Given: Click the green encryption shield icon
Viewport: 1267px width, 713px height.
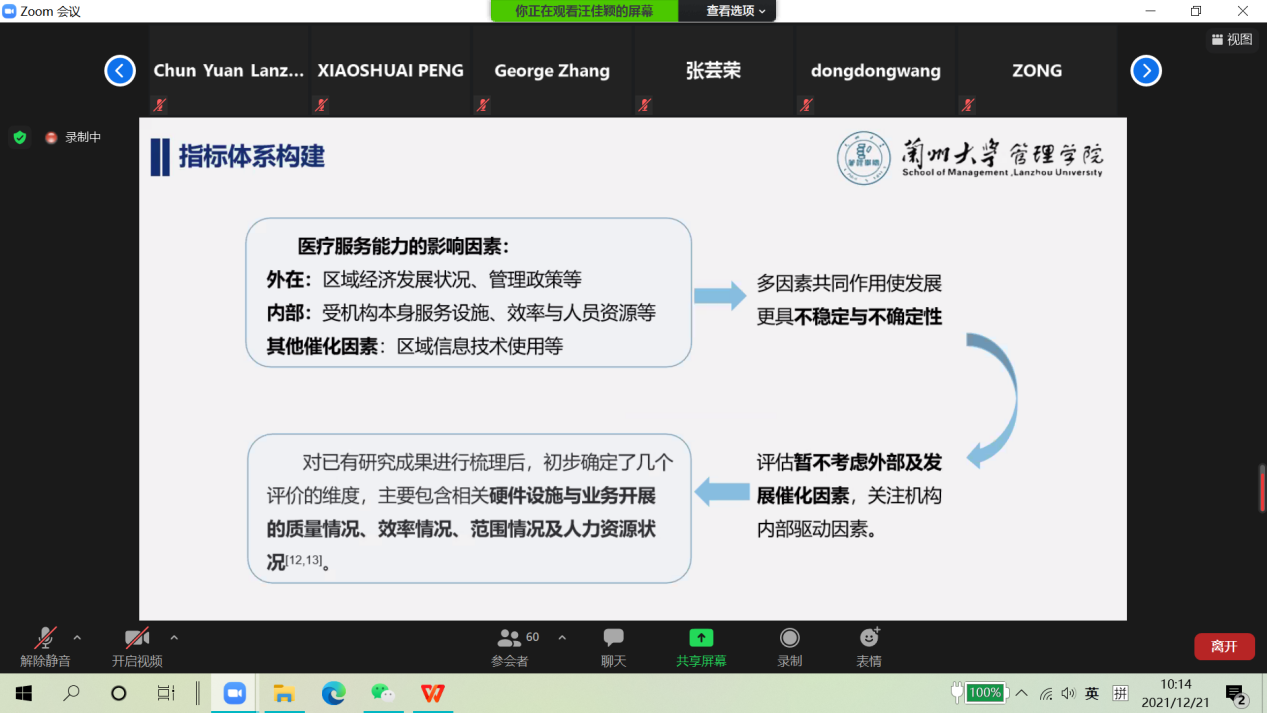Looking at the screenshot, I should tap(20, 138).
